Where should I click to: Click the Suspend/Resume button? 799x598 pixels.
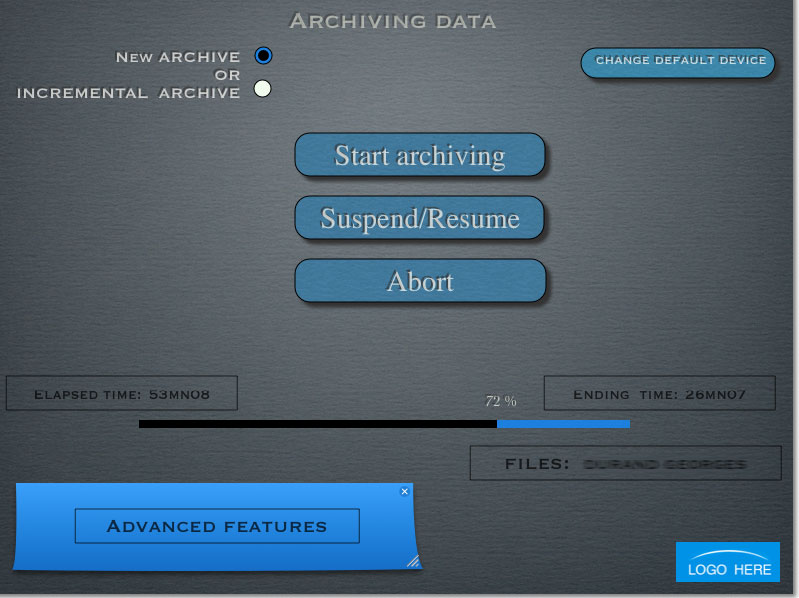(419, 218)
